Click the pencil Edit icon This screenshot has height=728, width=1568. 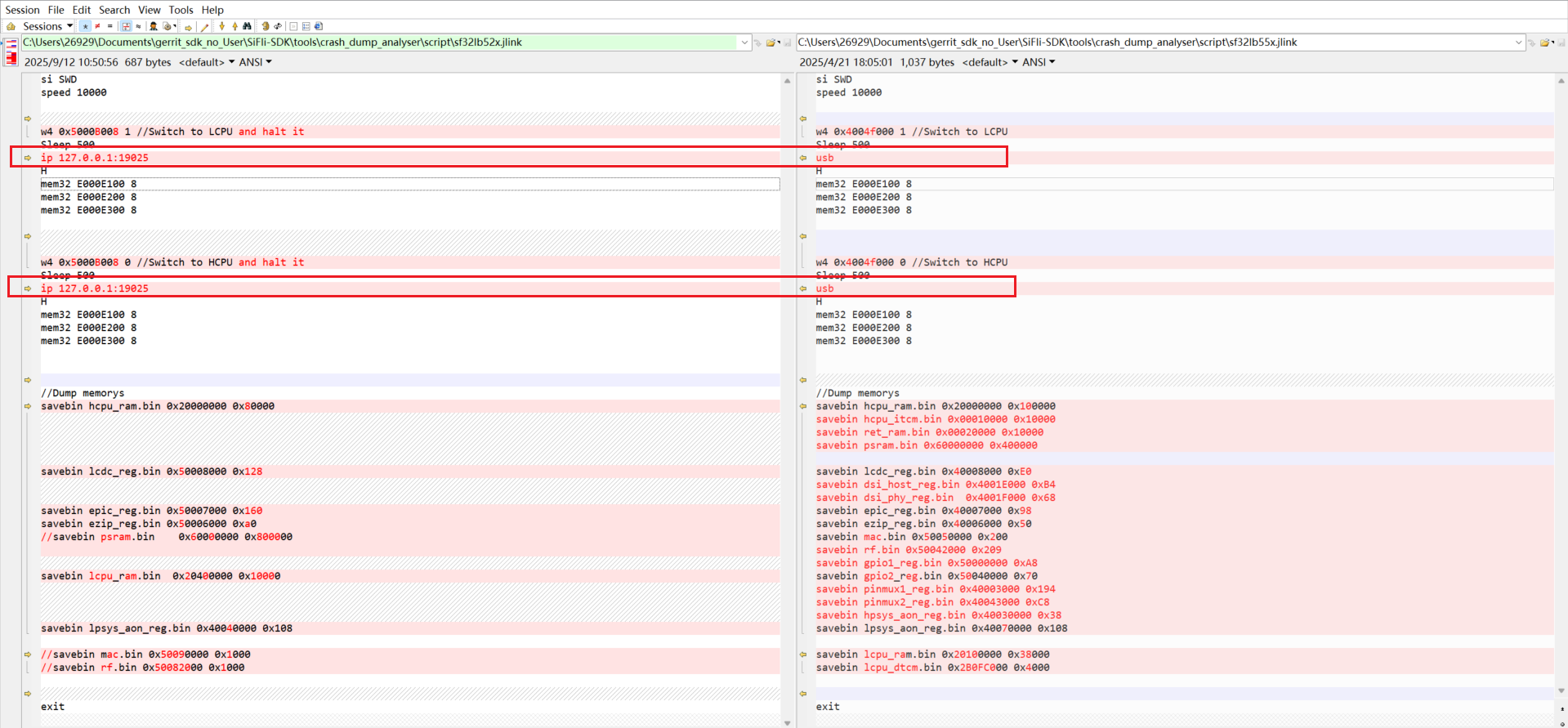click(x=205, y=26)
